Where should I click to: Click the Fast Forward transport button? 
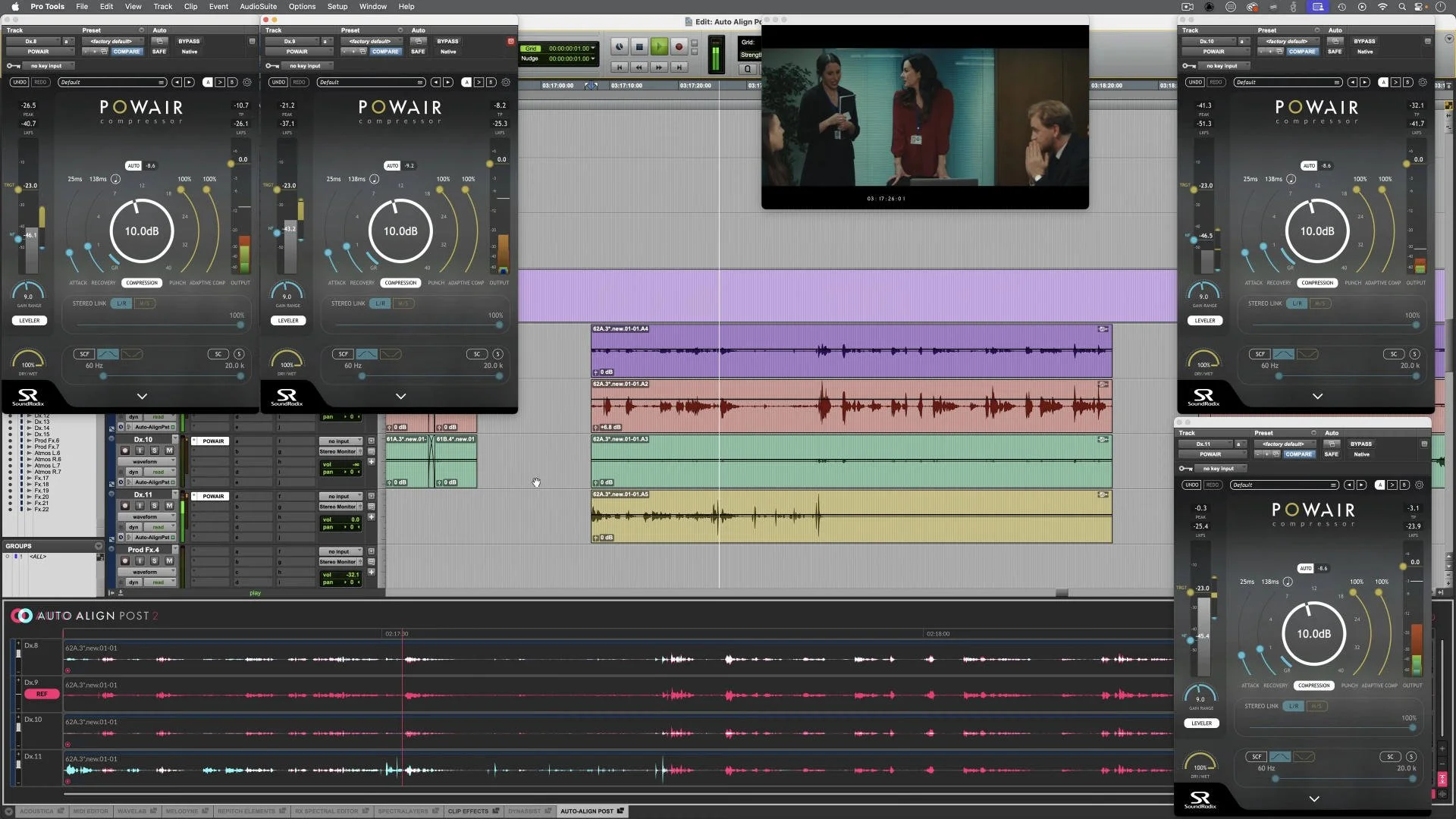pyautogui.click(x=659, y=67)
